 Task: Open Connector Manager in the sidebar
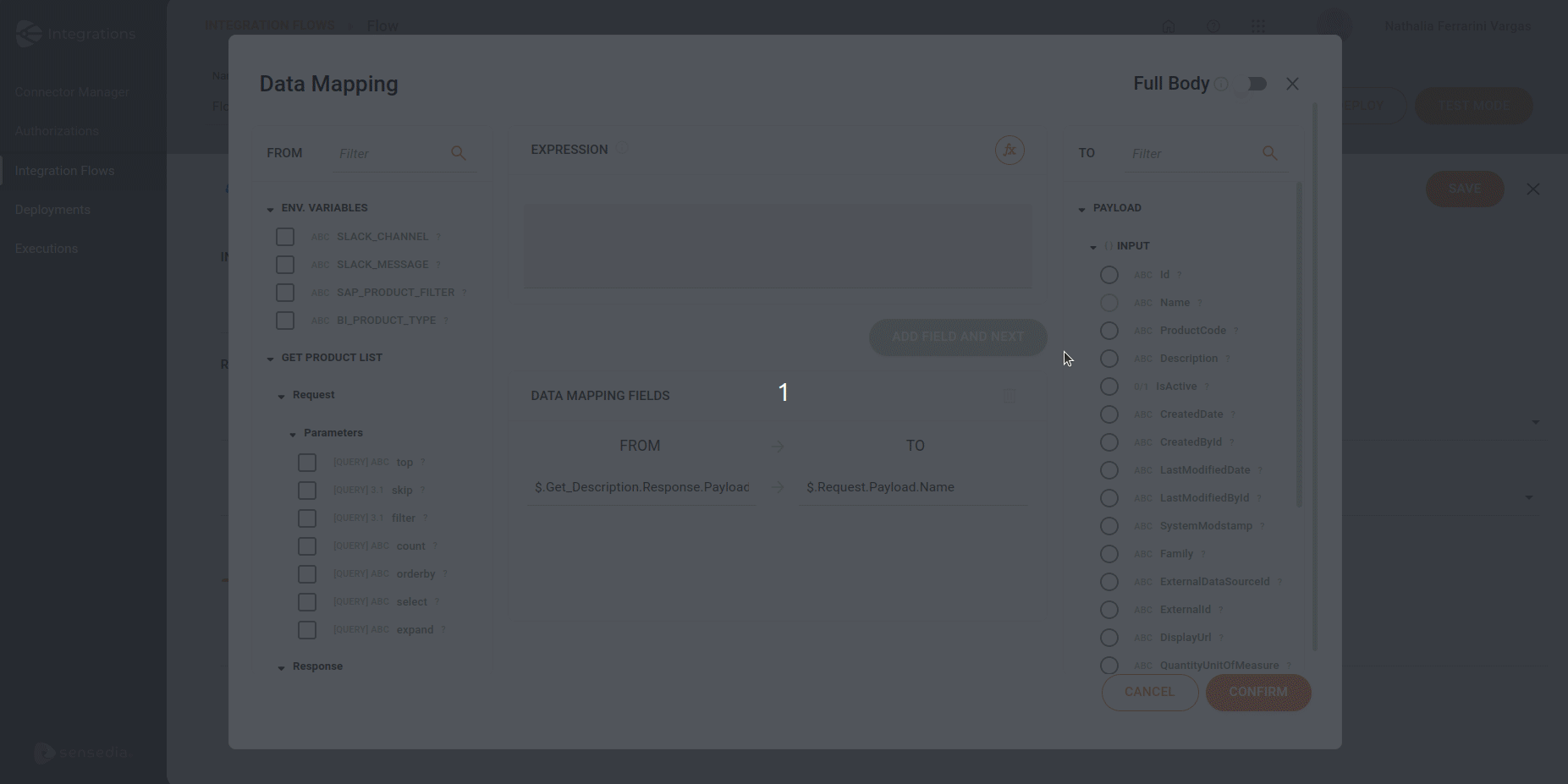(72, 92)
